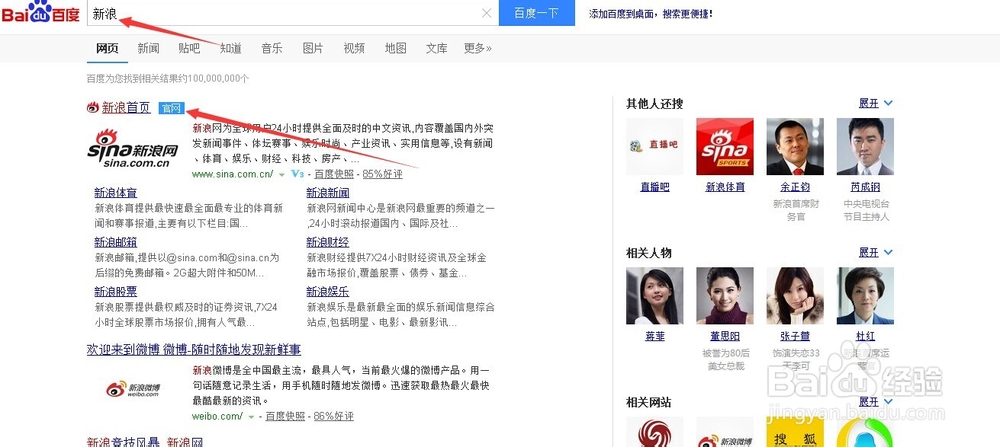
Task: Switch to the 新闻 tab
Action: pos(149,48)
